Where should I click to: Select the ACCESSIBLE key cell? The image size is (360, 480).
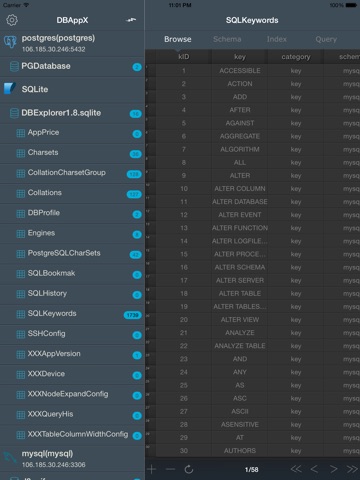240,71
